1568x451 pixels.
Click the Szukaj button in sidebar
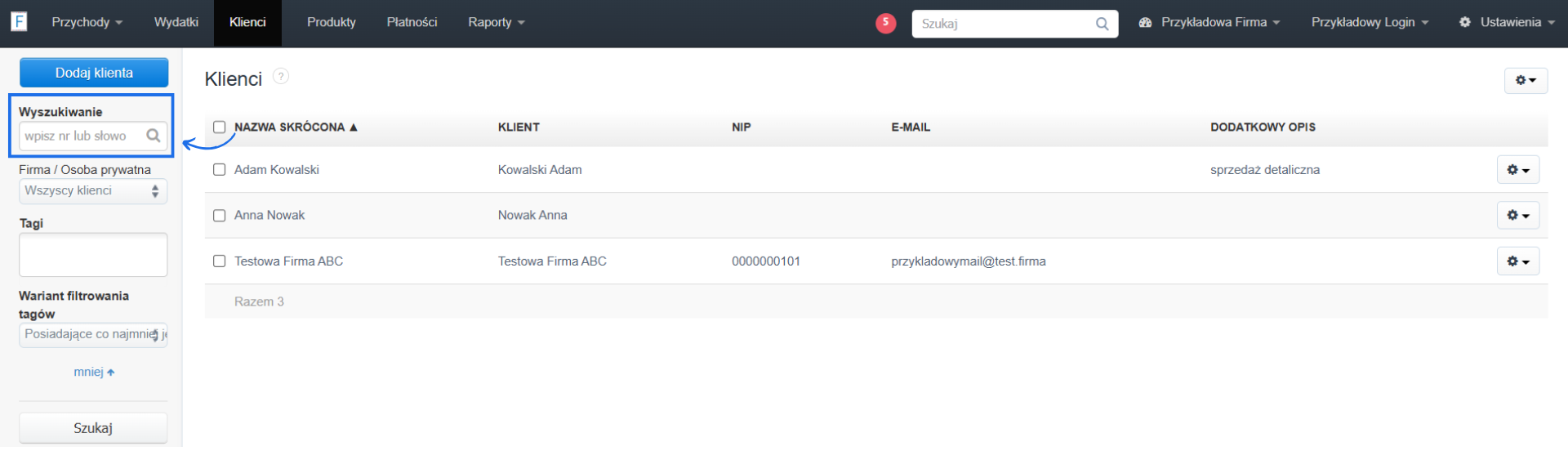point(93,430)
